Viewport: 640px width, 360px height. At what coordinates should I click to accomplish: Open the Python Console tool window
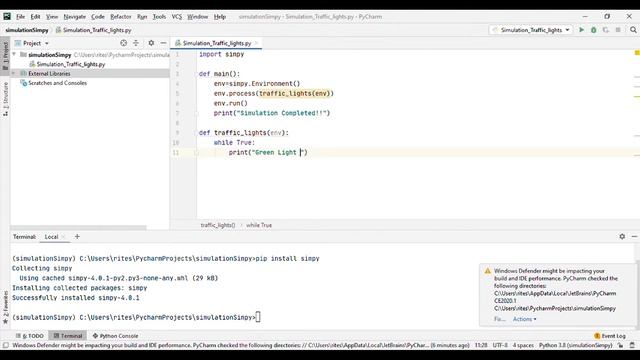point(115,336)
